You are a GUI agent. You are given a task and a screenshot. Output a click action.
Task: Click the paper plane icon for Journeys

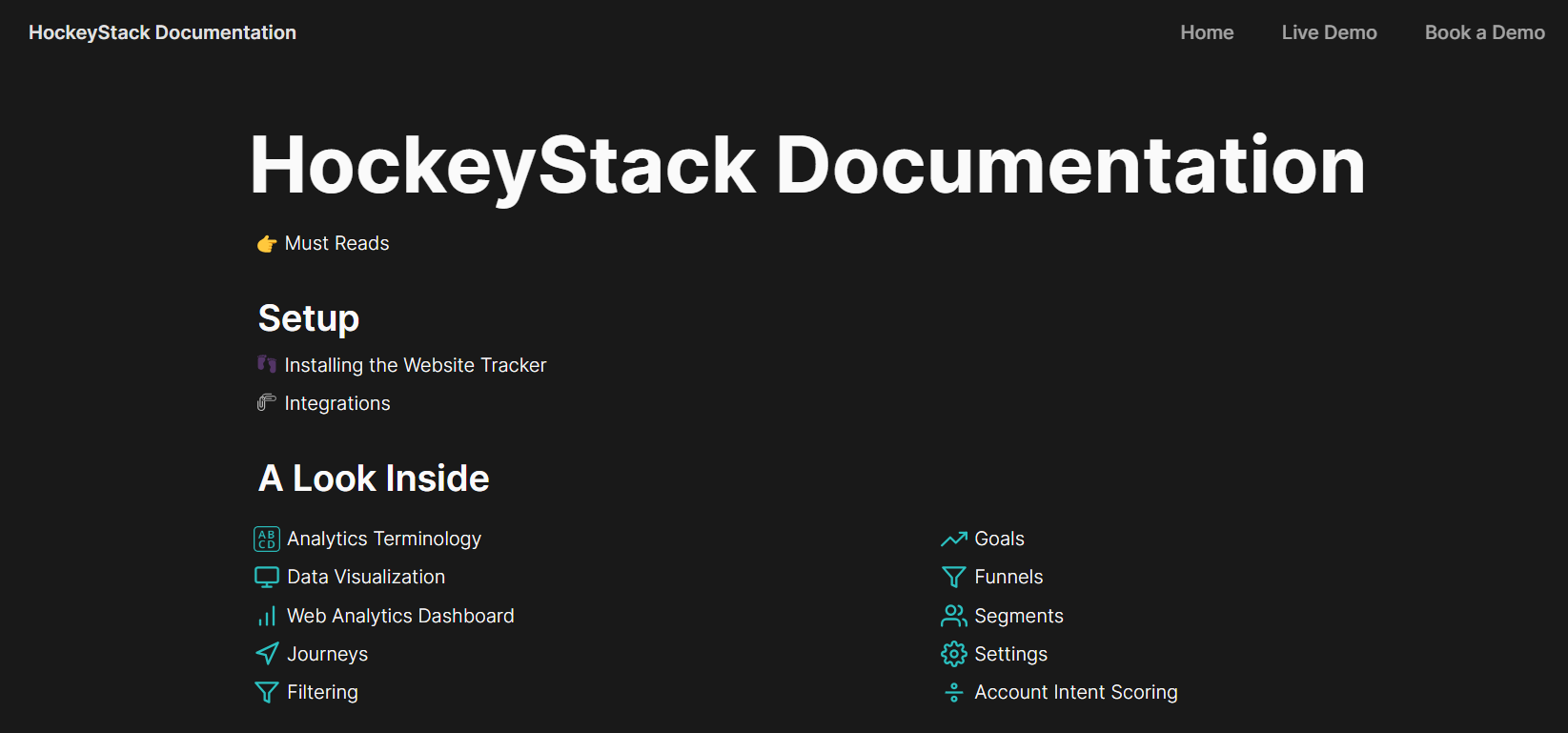click(x=267, y=654)
